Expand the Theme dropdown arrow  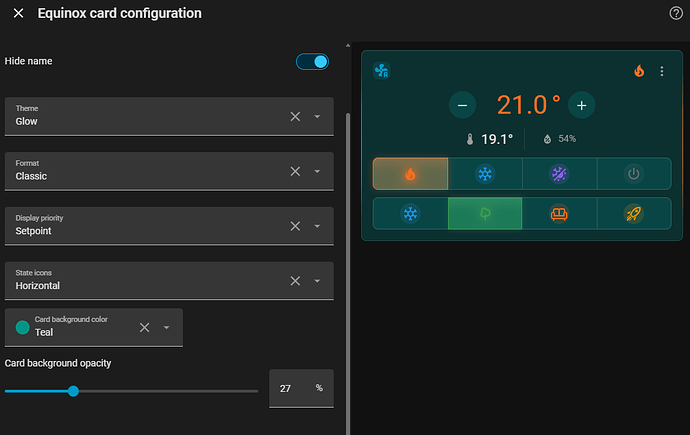317,117
